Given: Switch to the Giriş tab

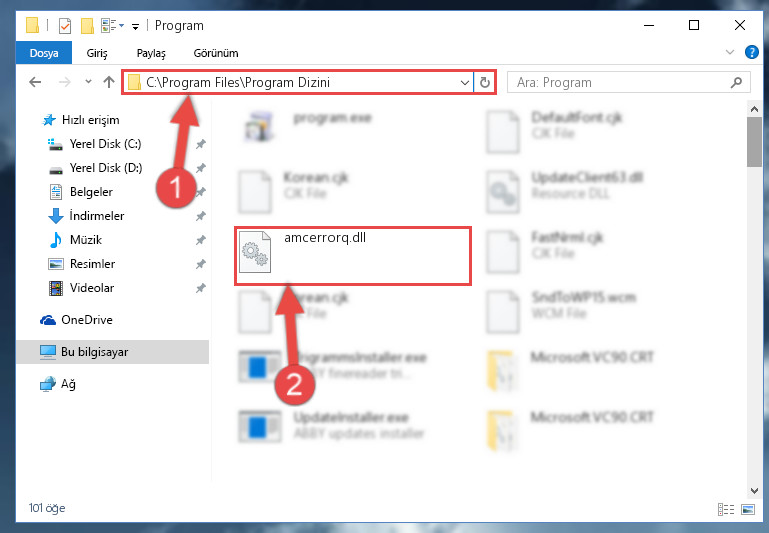Looking at the screenshot, I should 97,53.
